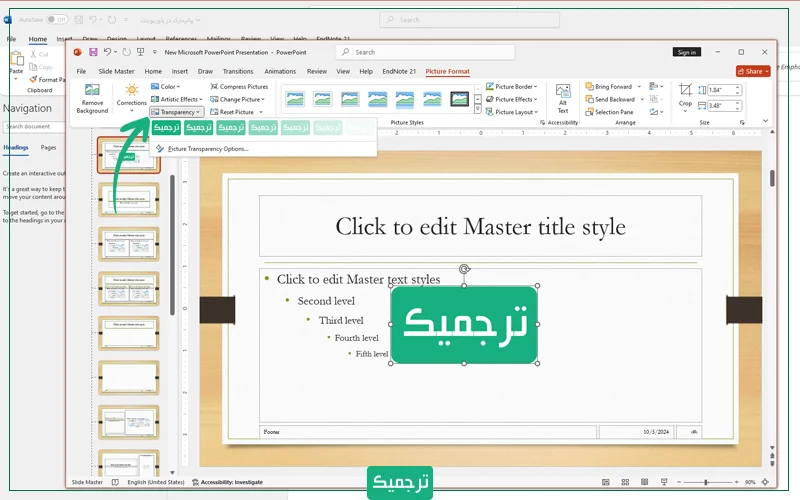Click the Share button
The image size is (800, 500).
[x=753, y=71]
